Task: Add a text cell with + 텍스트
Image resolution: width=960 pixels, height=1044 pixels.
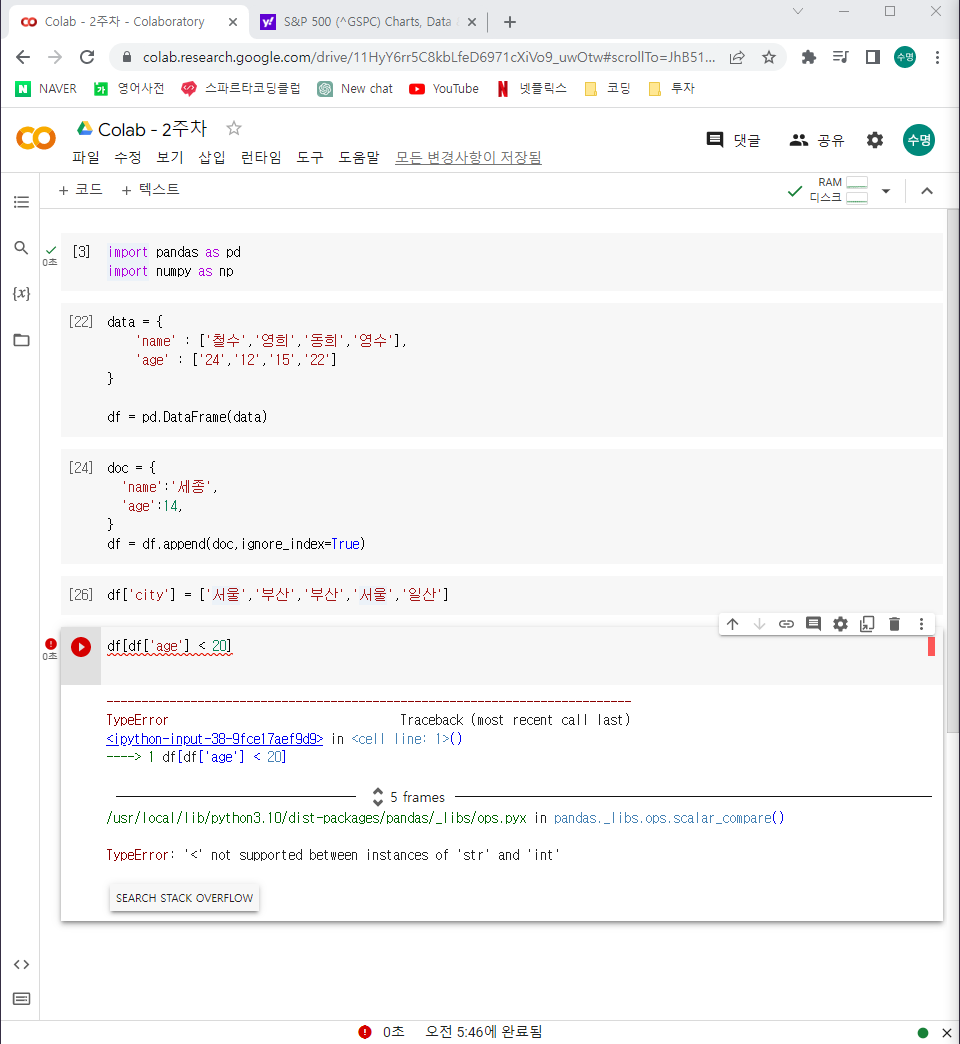Action: (150, 190)
